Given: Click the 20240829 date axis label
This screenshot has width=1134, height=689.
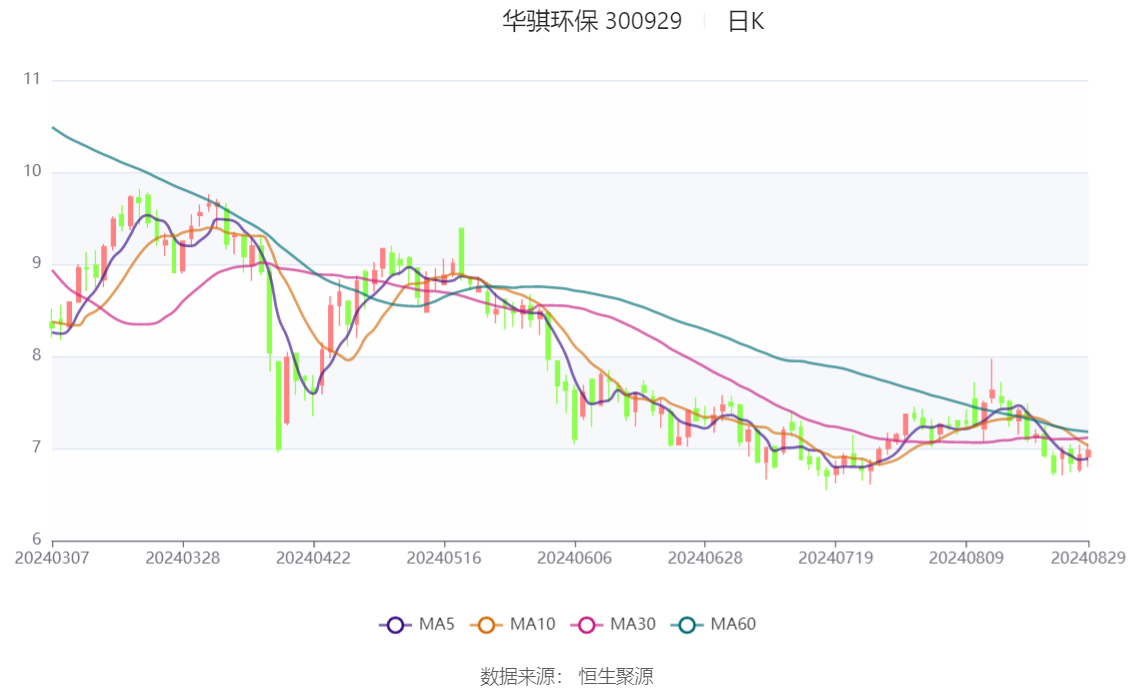Looking at the screenshot, I should click(x=1088, y=558).
